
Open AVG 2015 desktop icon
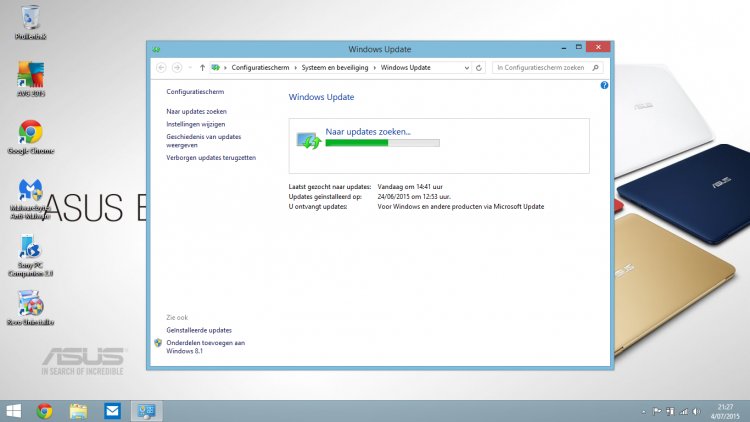(30, 77)
